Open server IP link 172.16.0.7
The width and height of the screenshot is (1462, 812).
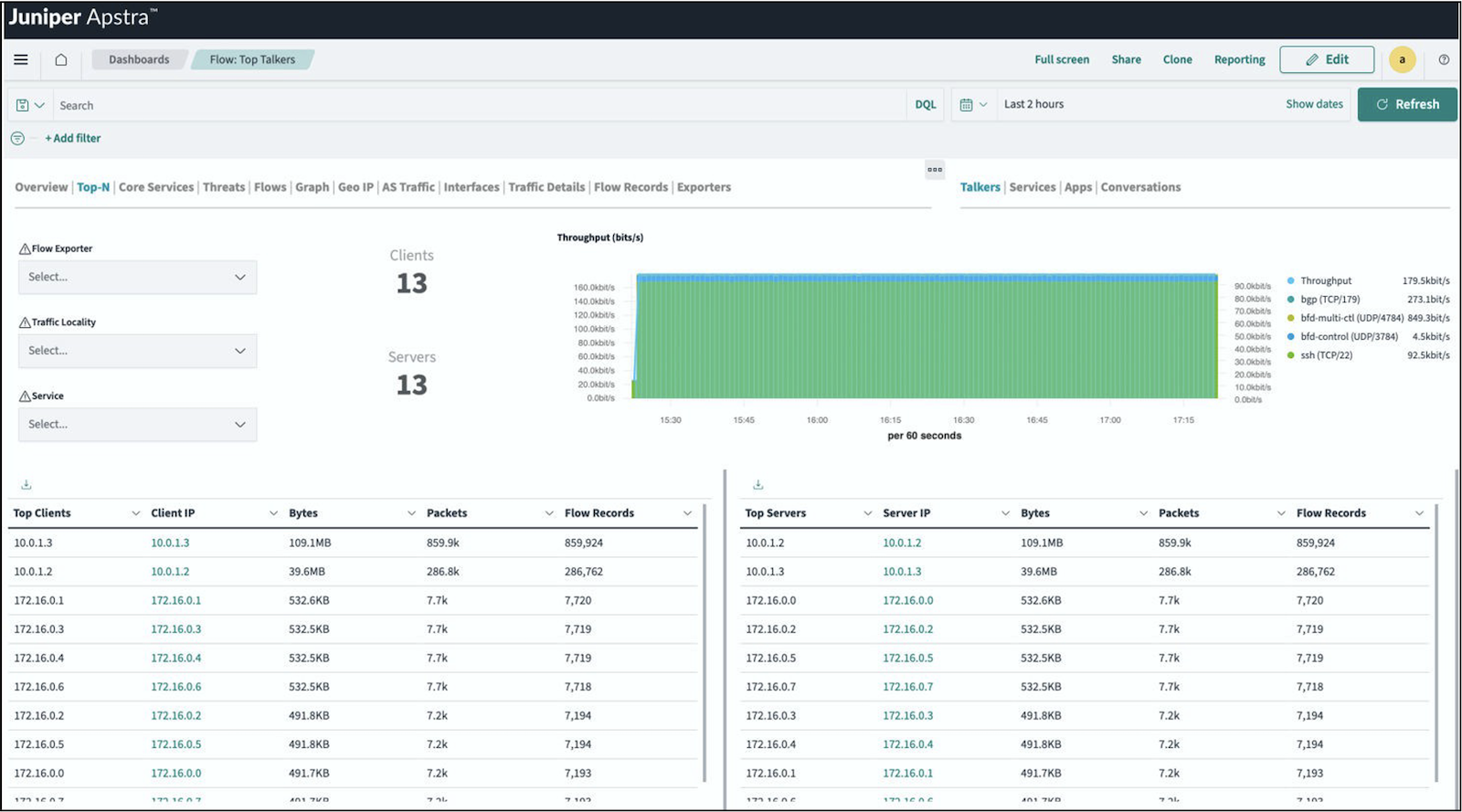pos(907,687)
